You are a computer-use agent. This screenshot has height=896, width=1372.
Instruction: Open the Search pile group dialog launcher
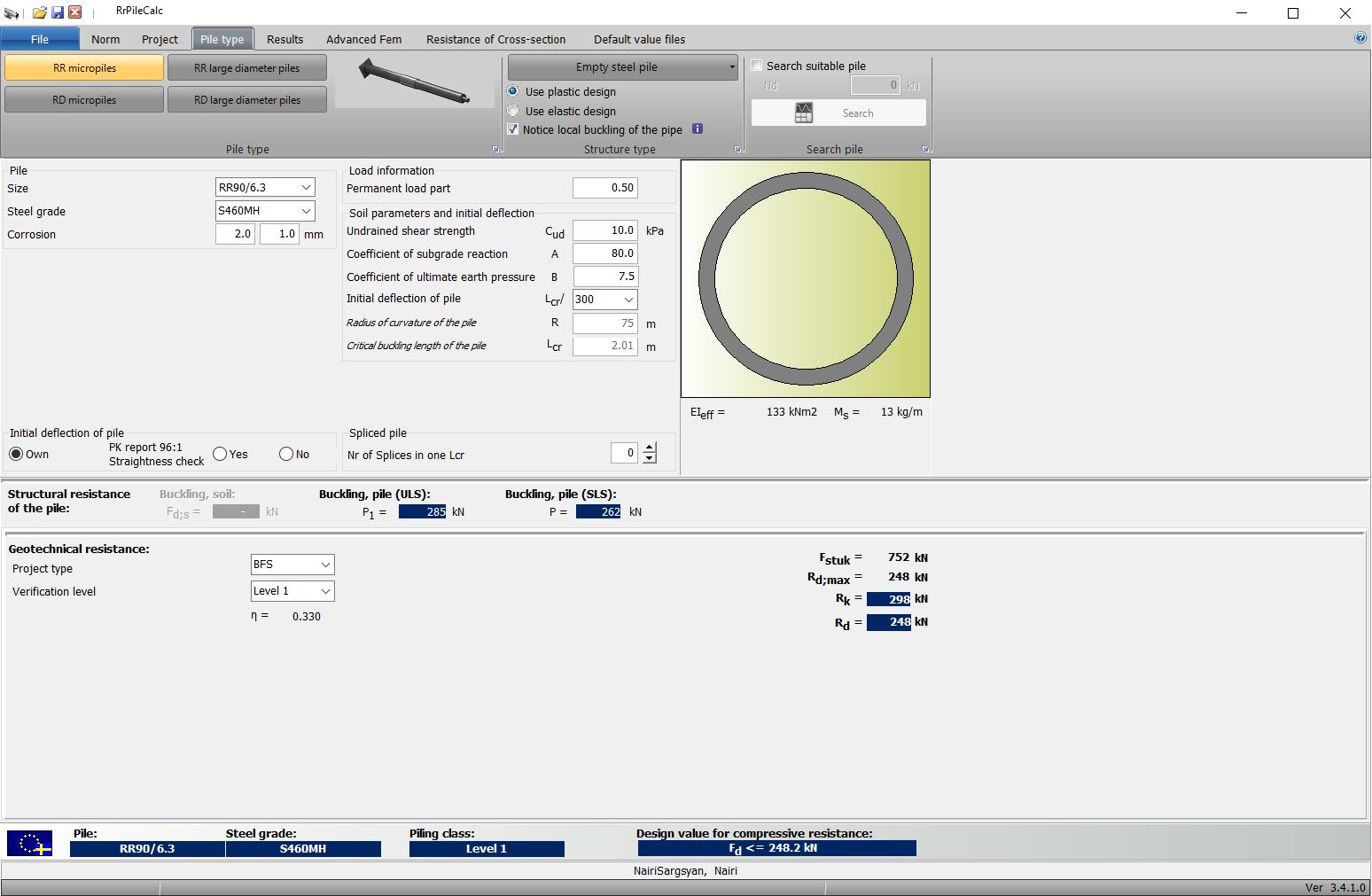pos(925,149)
